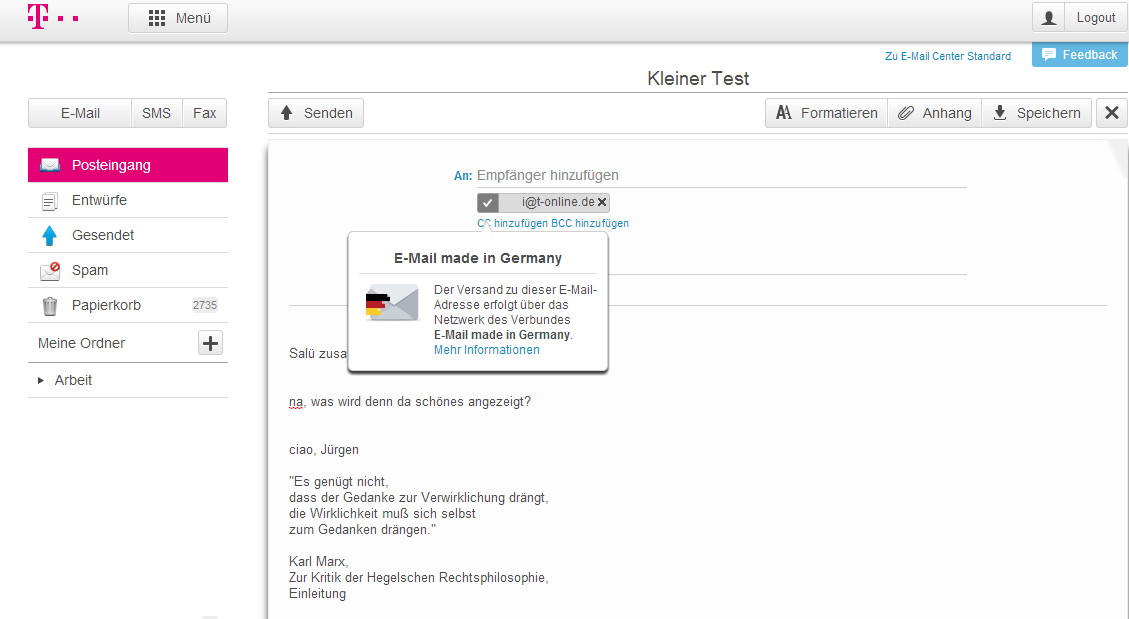The image size is (1129, 619).
Task: Select the Entwürfe drafts icon
Action: point(49,199)
